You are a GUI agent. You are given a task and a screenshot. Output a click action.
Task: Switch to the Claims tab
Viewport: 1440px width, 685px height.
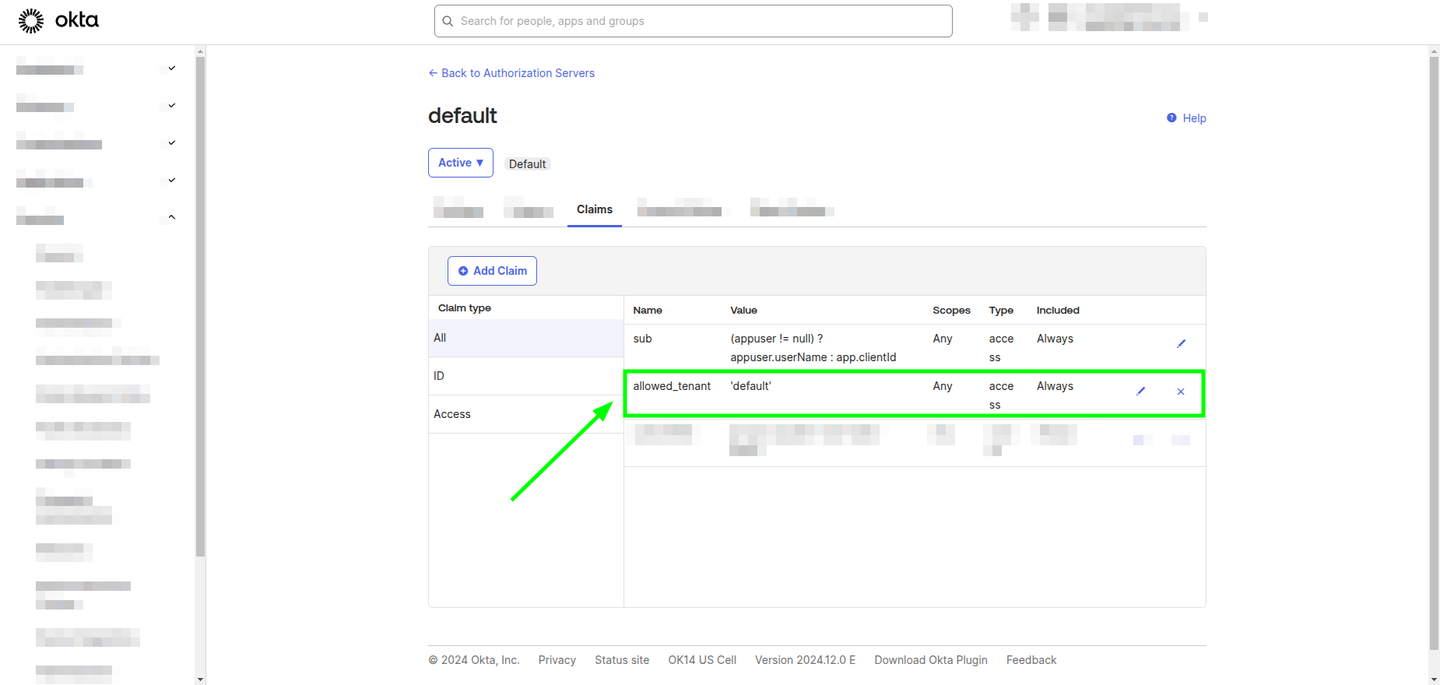click(594, 209)
